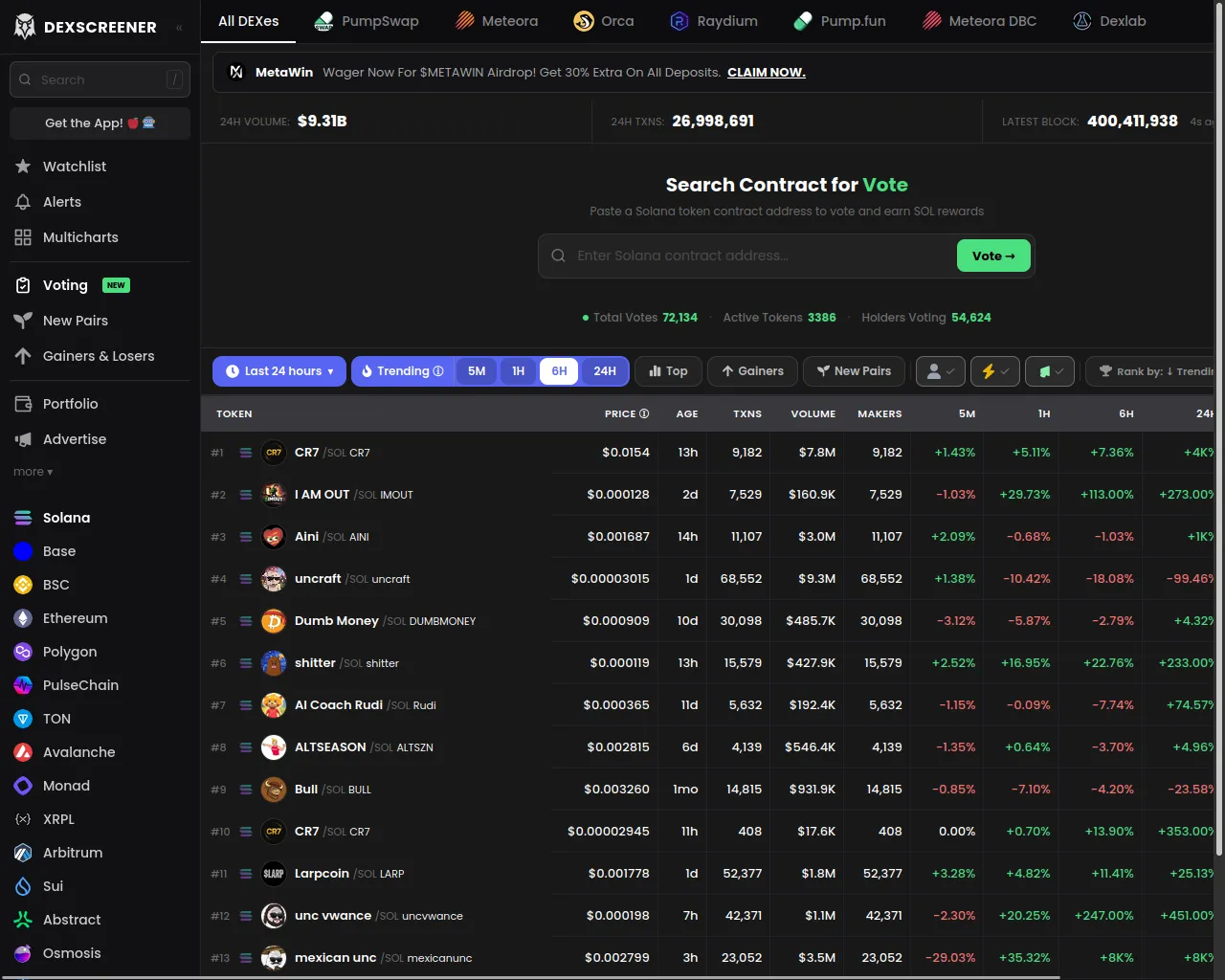The width and height of the screenshot is (1225, 980).
Task: Select the Sui chain icon
Action: 23,886
